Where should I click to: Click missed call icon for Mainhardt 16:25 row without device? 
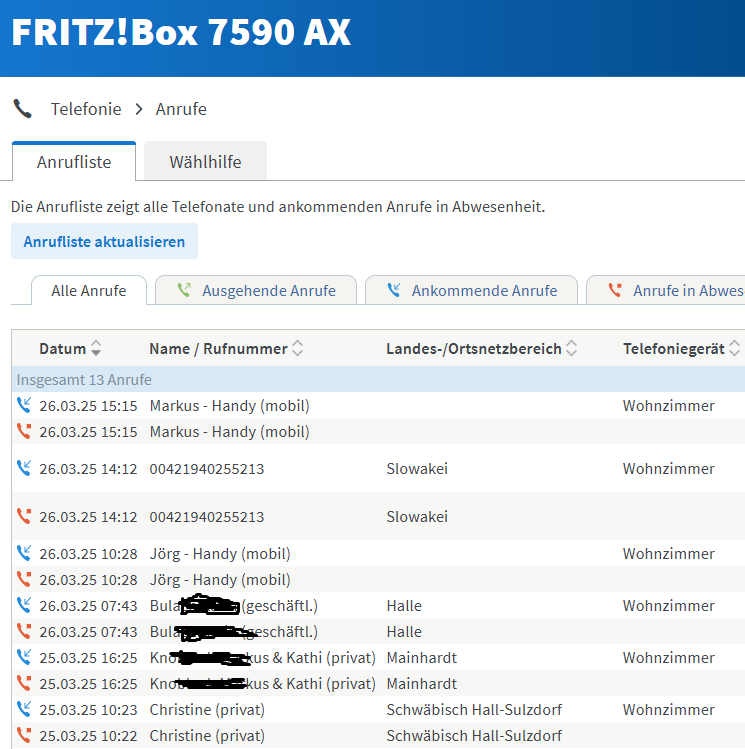pos(24,683)
